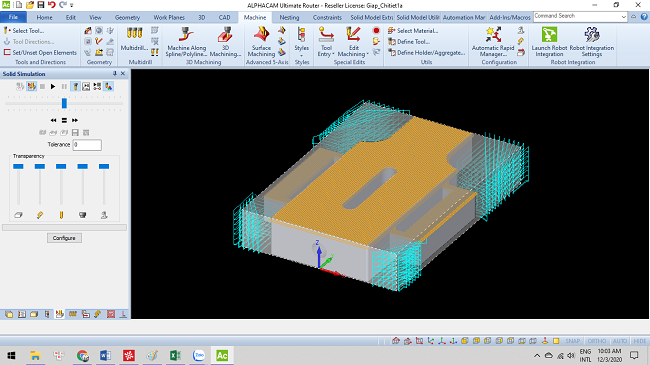
Task: Open the Automatic Rapid Manager
Action: [493, 41]
